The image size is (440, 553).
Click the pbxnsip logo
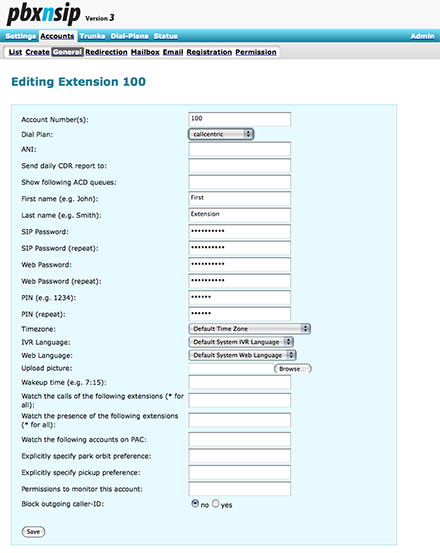(44, 14)
